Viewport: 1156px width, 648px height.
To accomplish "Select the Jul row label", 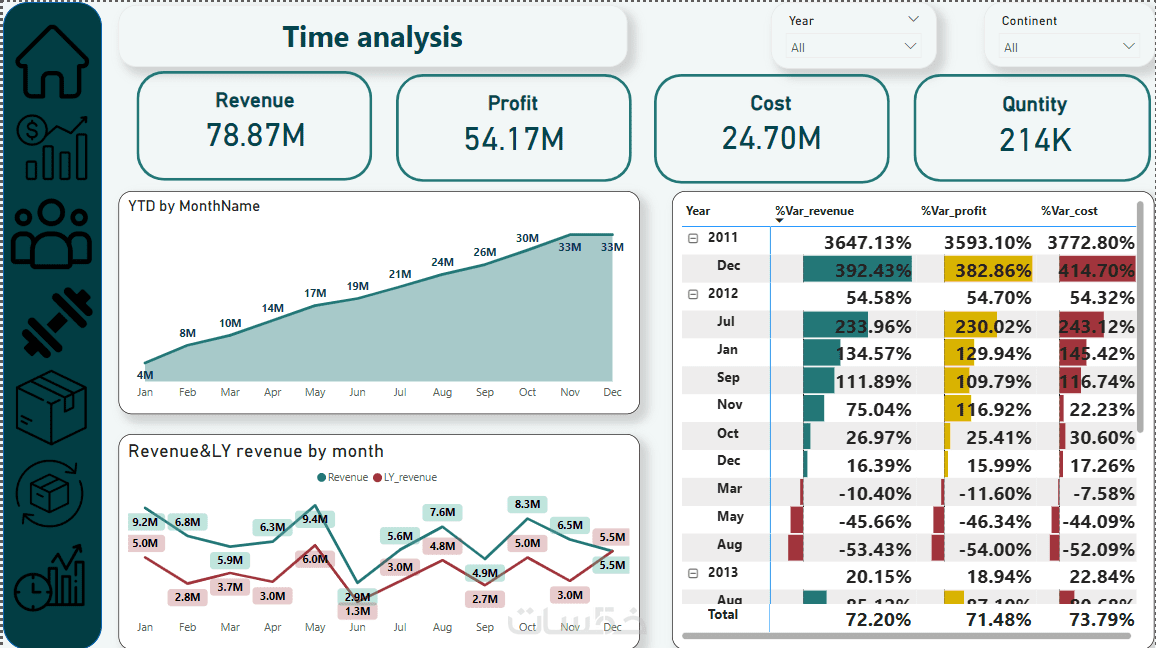I will 725,321.
